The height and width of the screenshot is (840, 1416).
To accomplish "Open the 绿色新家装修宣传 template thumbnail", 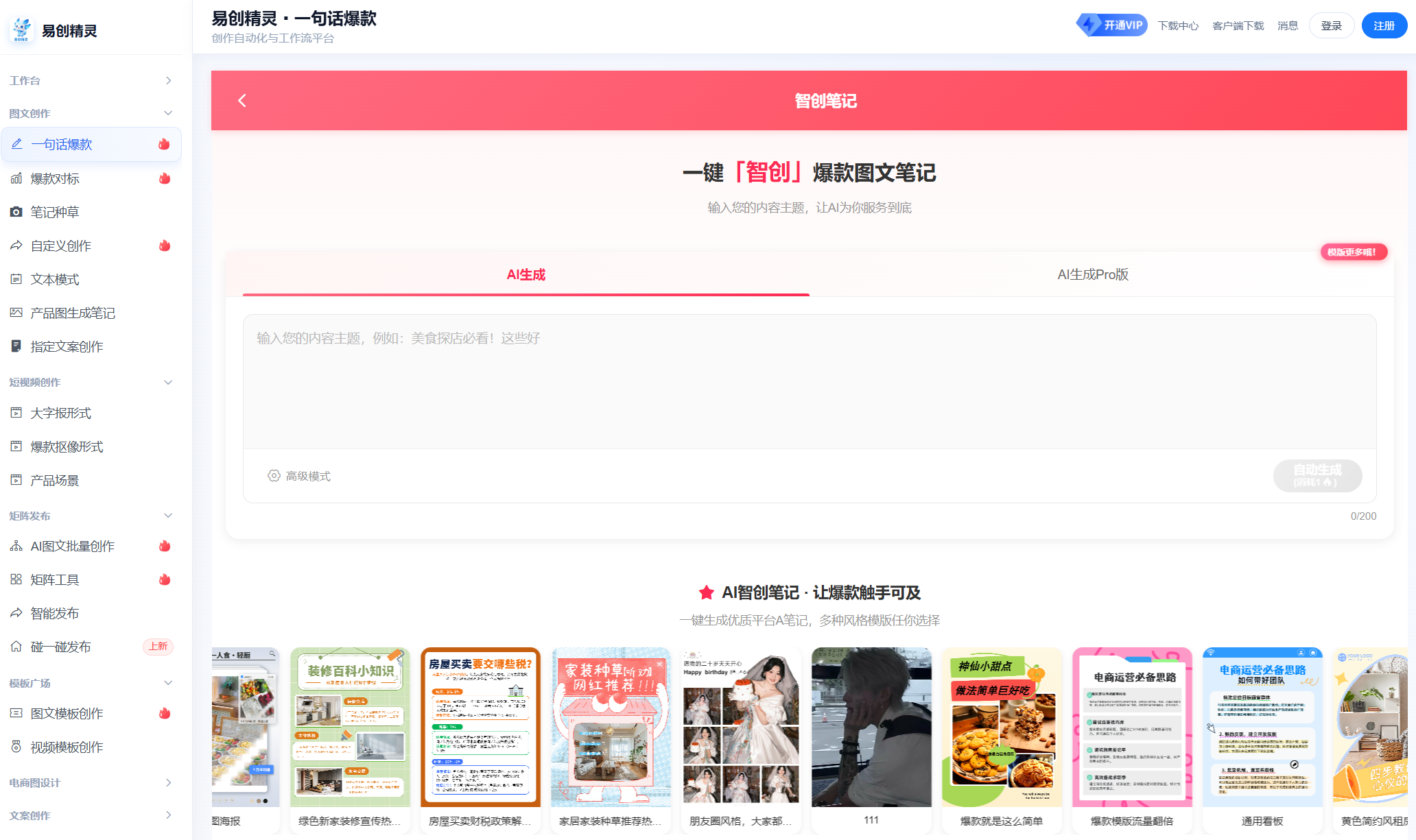I will [x=350, y=728].
